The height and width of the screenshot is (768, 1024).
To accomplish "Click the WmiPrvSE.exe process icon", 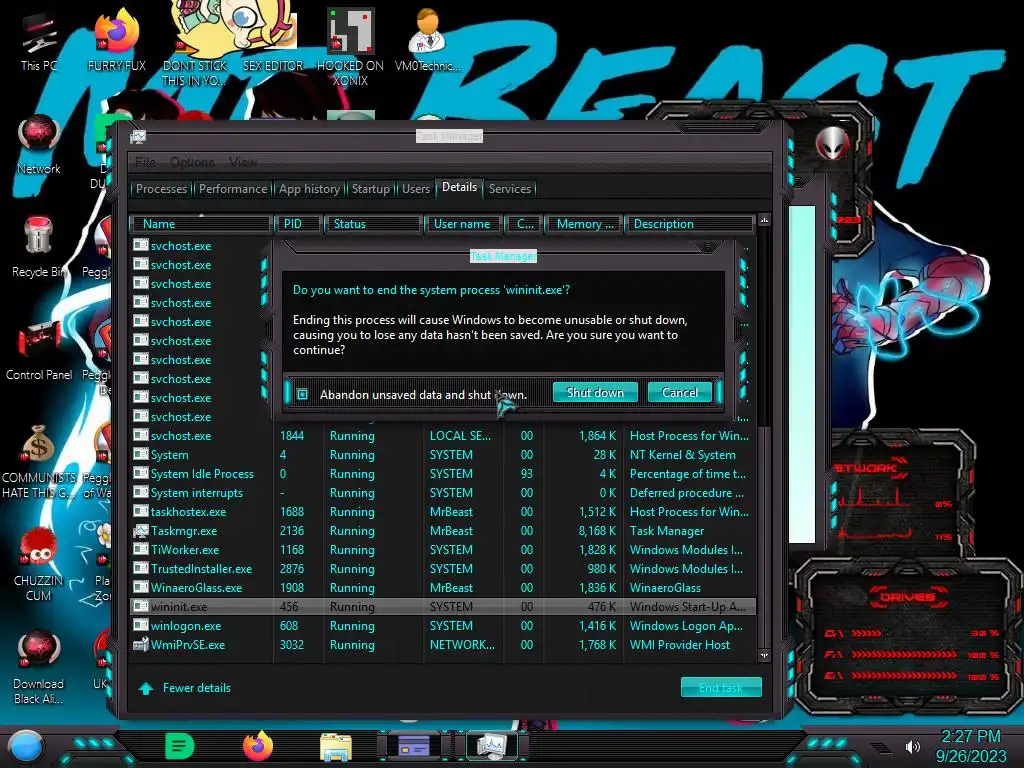I will pyautogui.click(x=140, y=644).
